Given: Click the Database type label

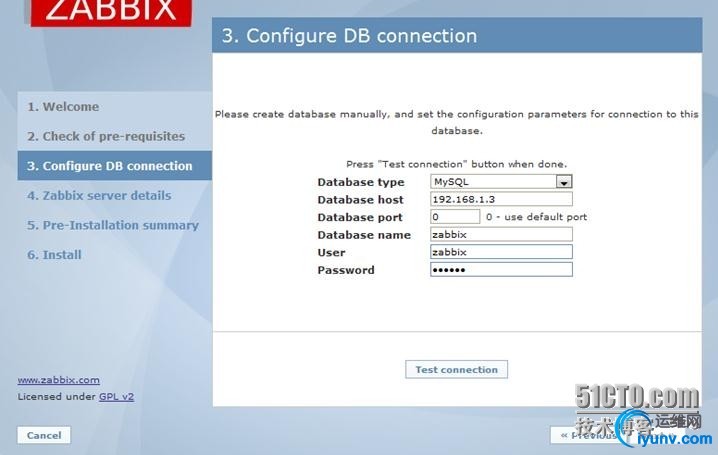Looking at the screenshot, I should [361, 182].
